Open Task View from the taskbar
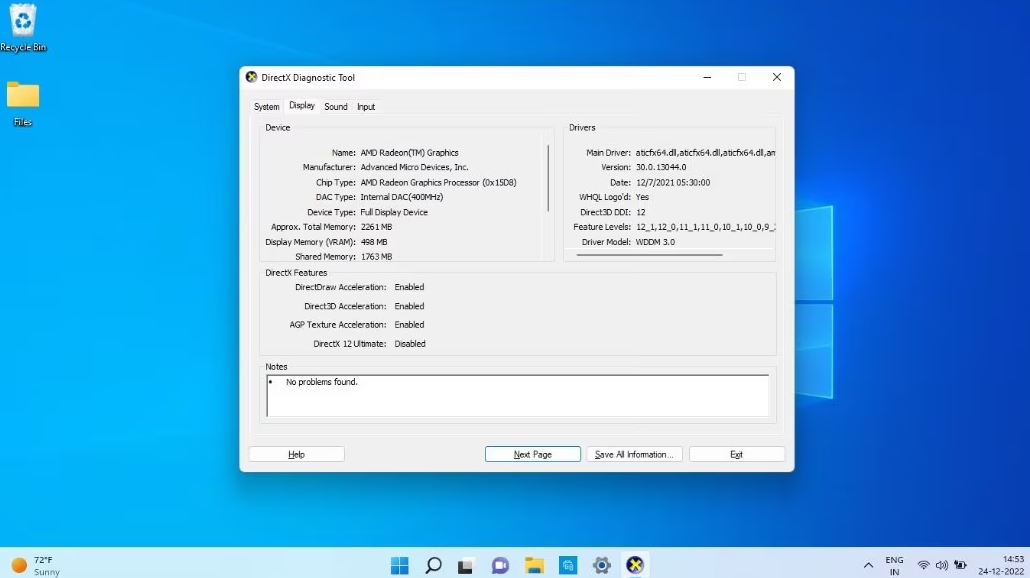 (x=466, y=565)
